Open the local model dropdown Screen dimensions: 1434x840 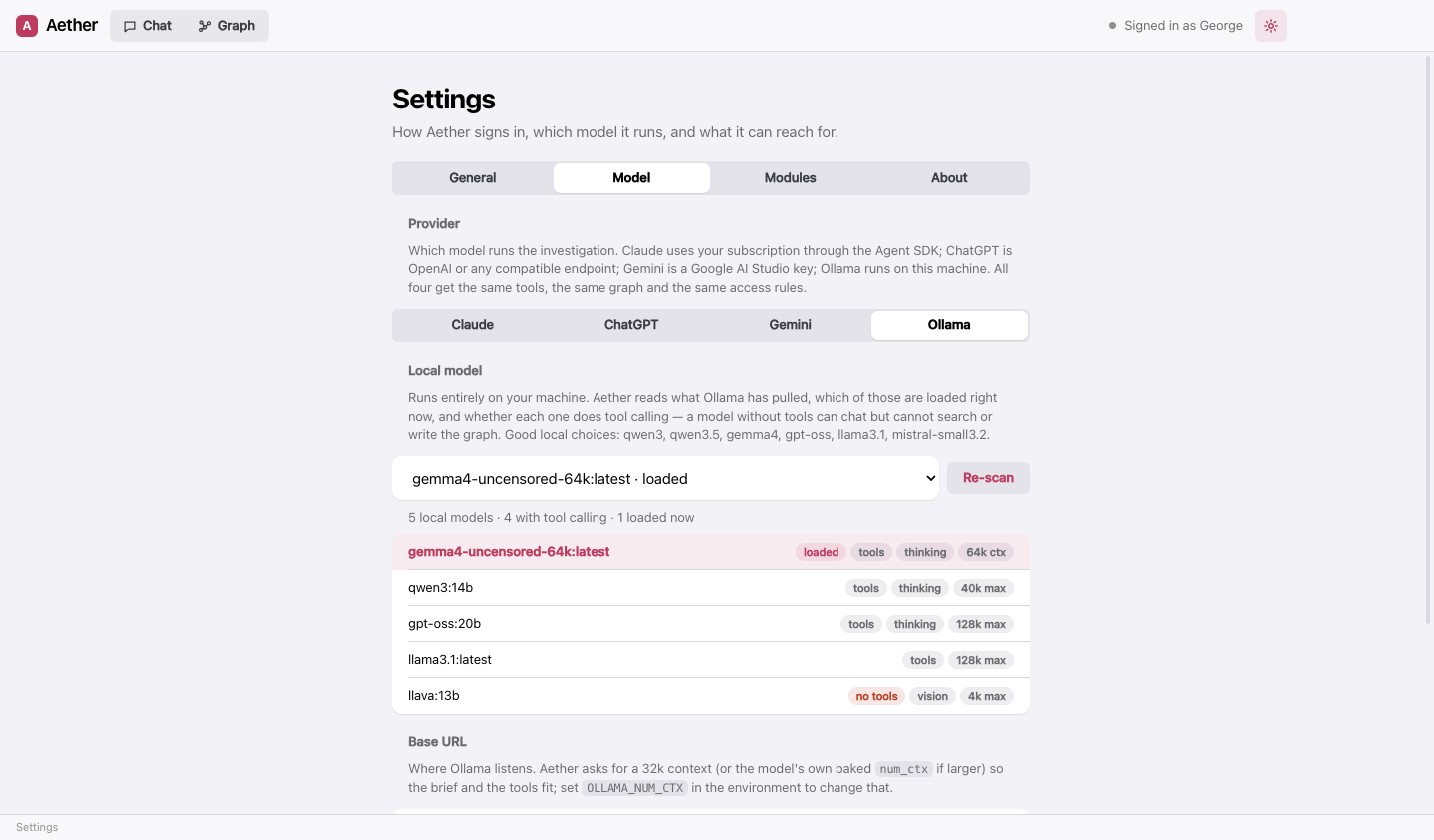coord(665,478)
